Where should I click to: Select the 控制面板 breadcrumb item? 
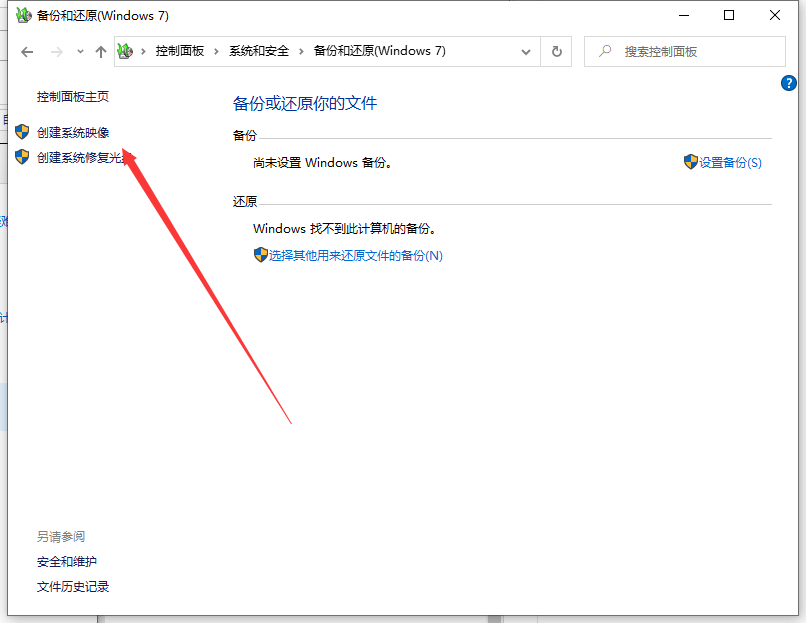pos(179,51)
